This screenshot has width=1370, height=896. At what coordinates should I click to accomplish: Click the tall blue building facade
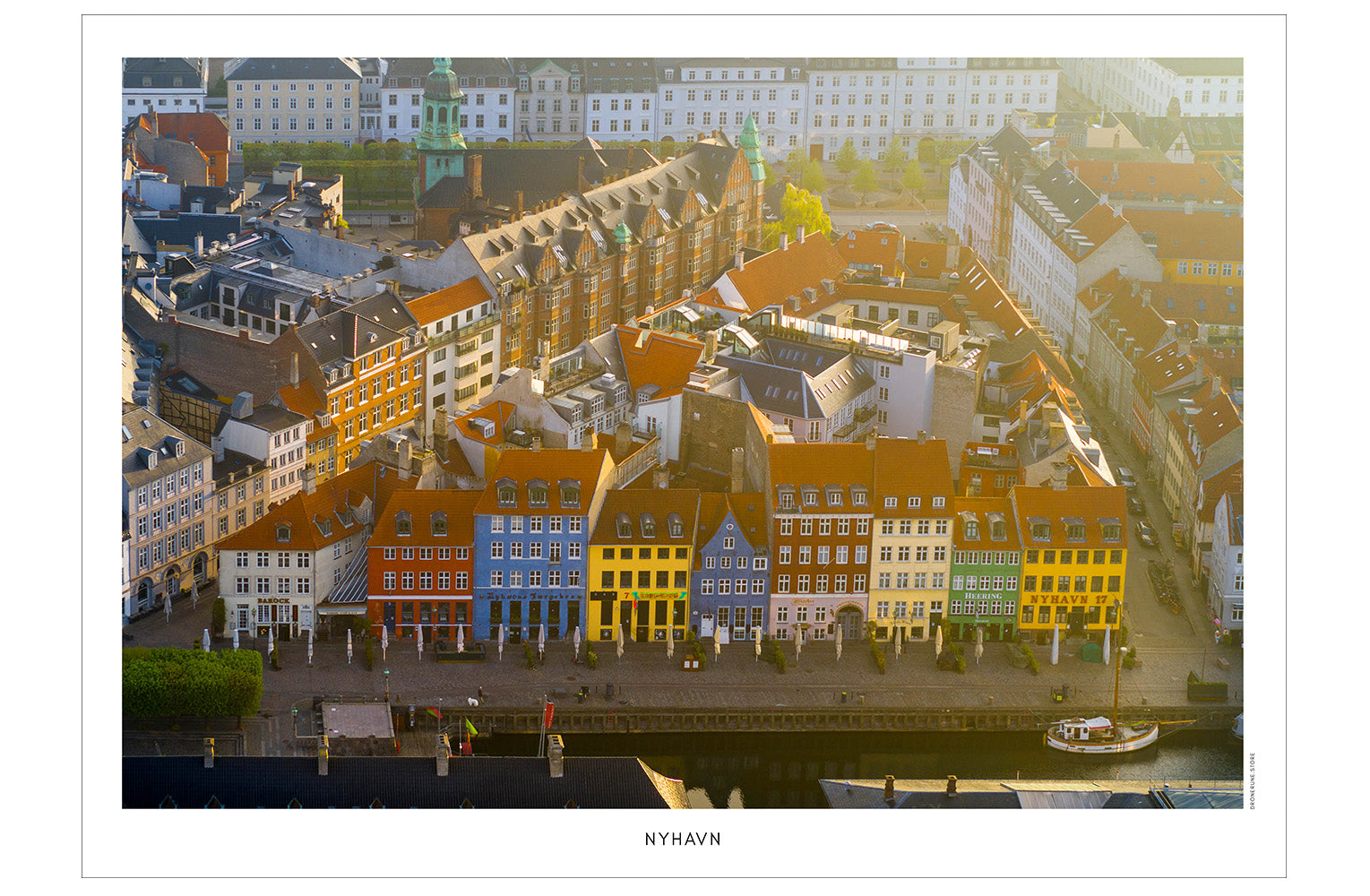[x=530, y=556]
